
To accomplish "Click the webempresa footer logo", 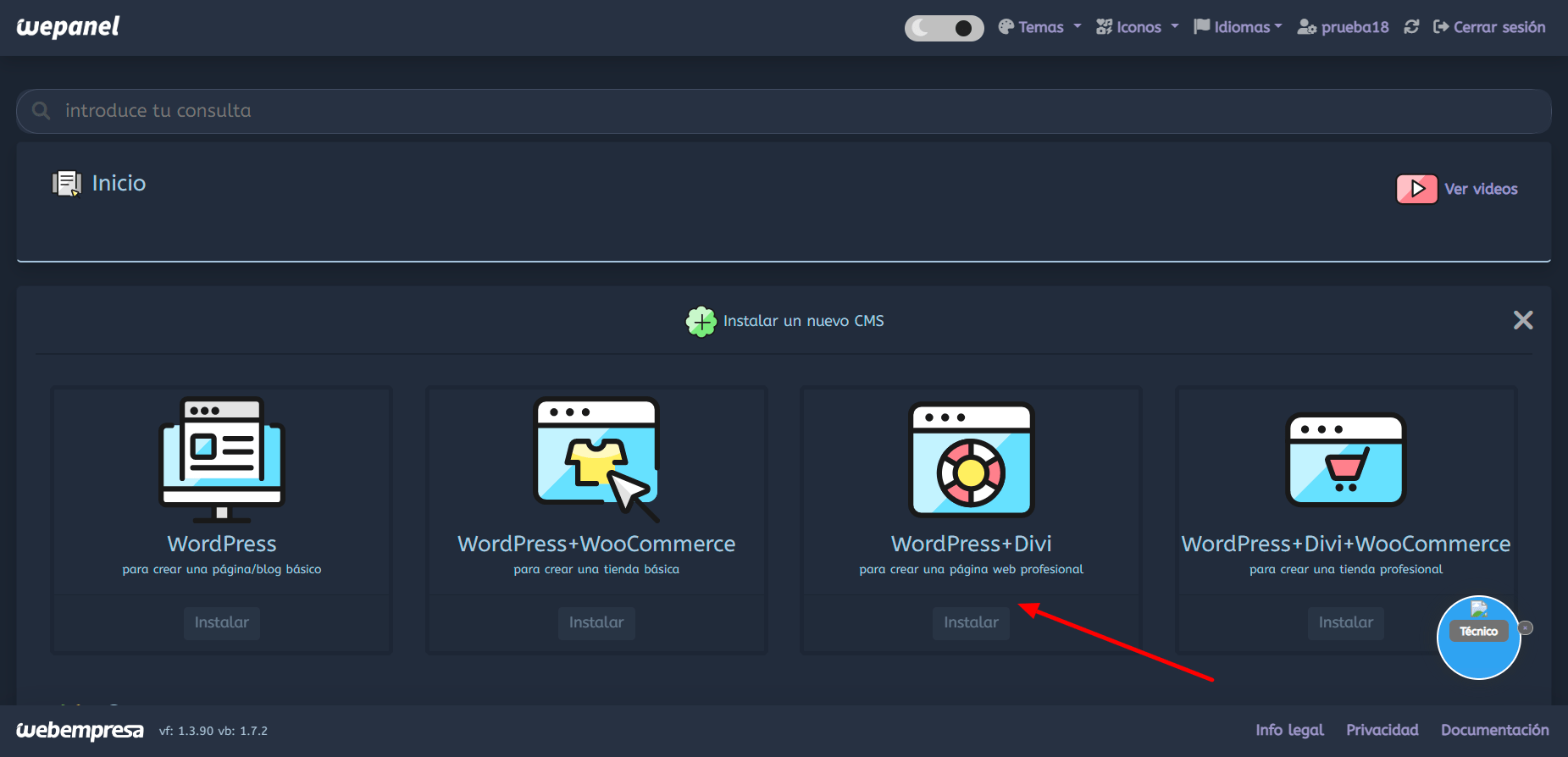I will (80, 730).
